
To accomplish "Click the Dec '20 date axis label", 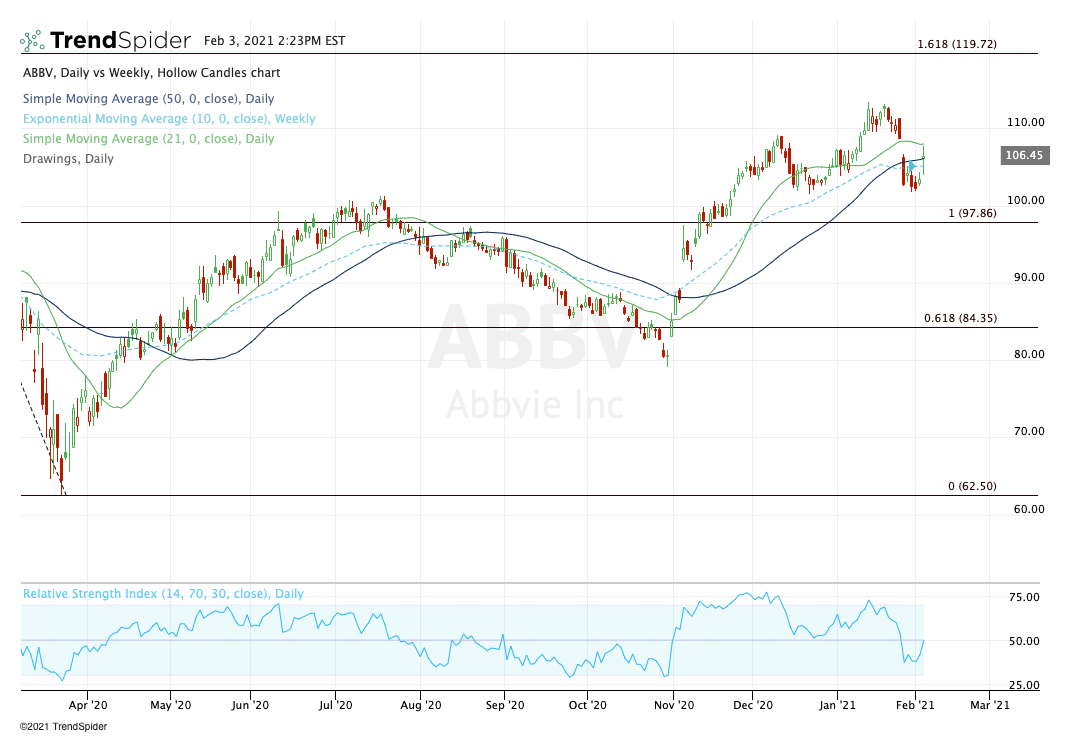I will 753,705.
